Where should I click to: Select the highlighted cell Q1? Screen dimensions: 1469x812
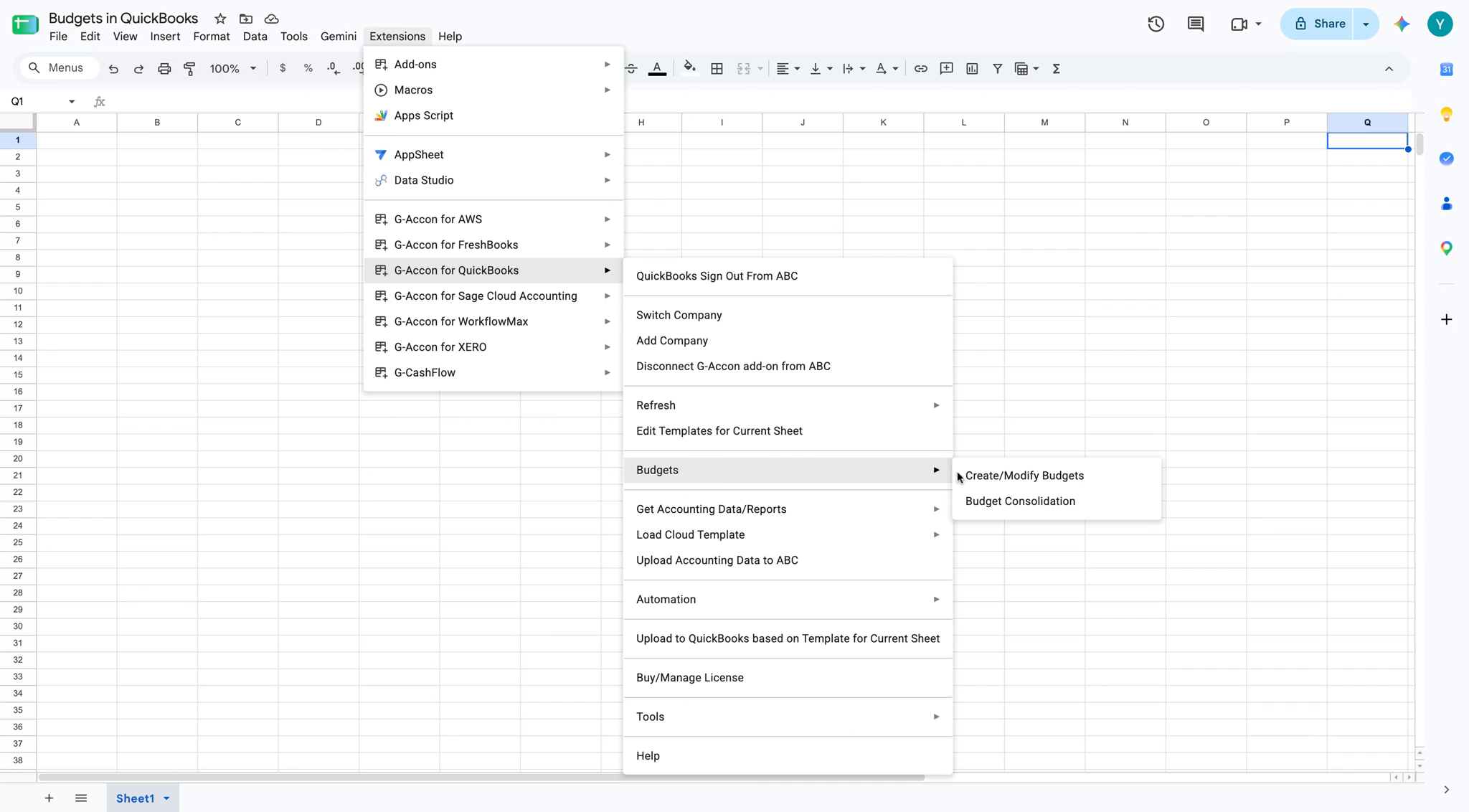[1367, 141]
